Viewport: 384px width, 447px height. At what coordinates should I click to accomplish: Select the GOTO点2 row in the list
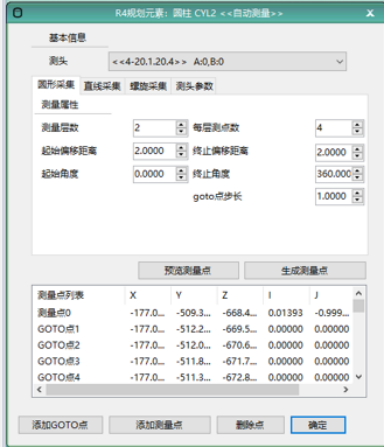point(193,345)
